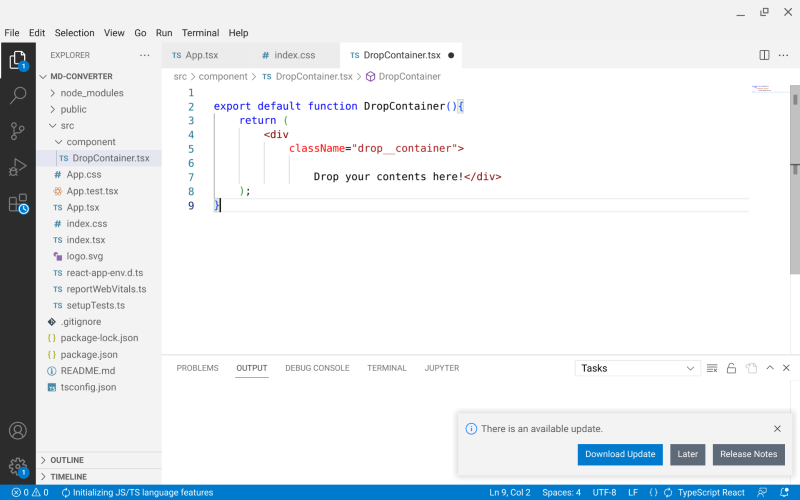The image size is (800, 500).
Task: Switch to the App.tsx editor tab
Action: point(206,55)
